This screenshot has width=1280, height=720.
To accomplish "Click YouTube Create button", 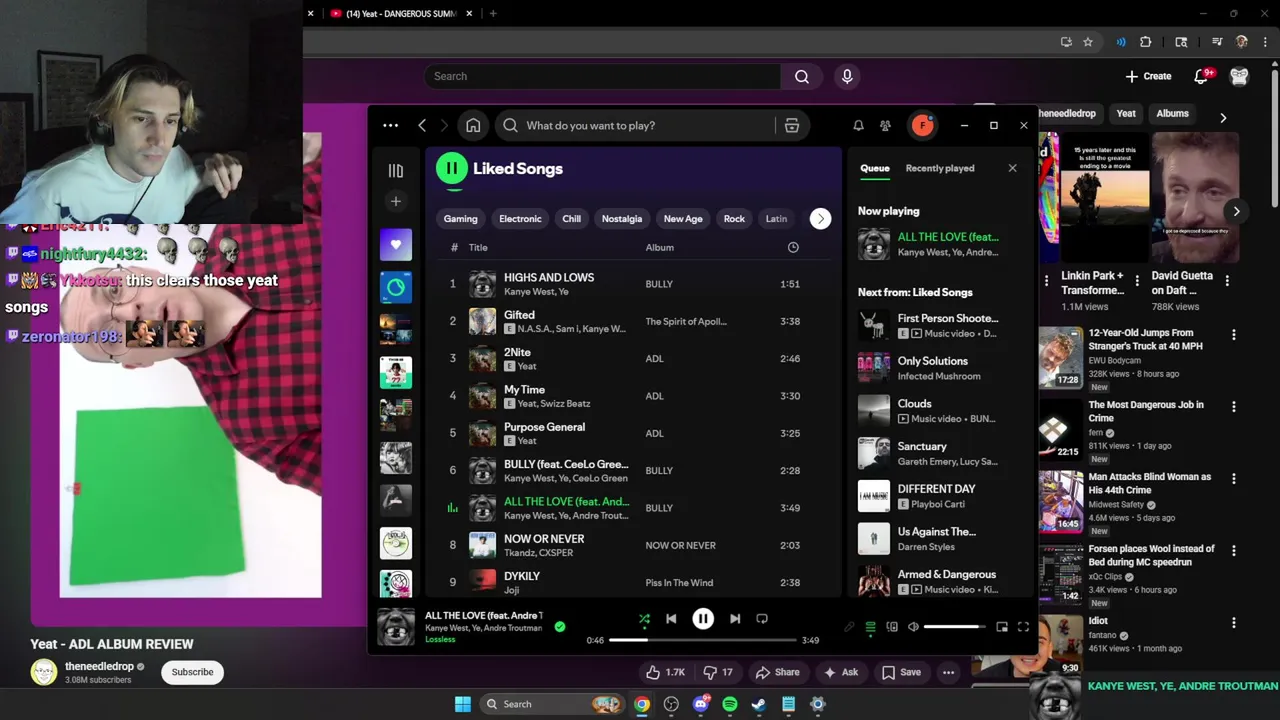I will (1148, 76).
